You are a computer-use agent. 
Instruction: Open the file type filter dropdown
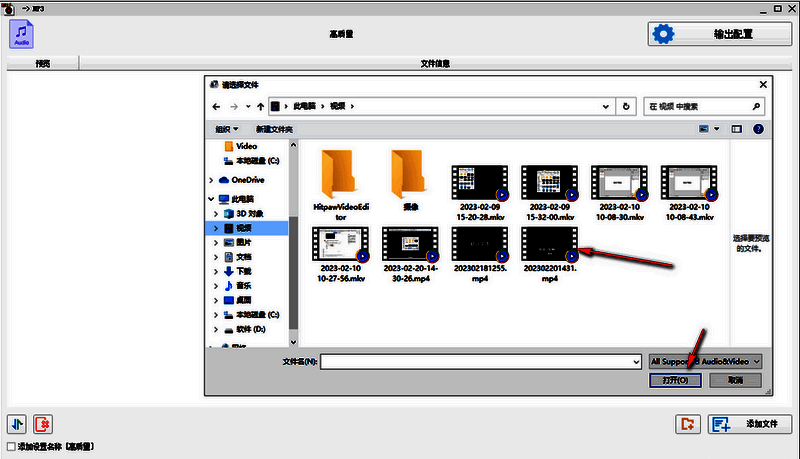pyautogui.click(x=705, y=361)
